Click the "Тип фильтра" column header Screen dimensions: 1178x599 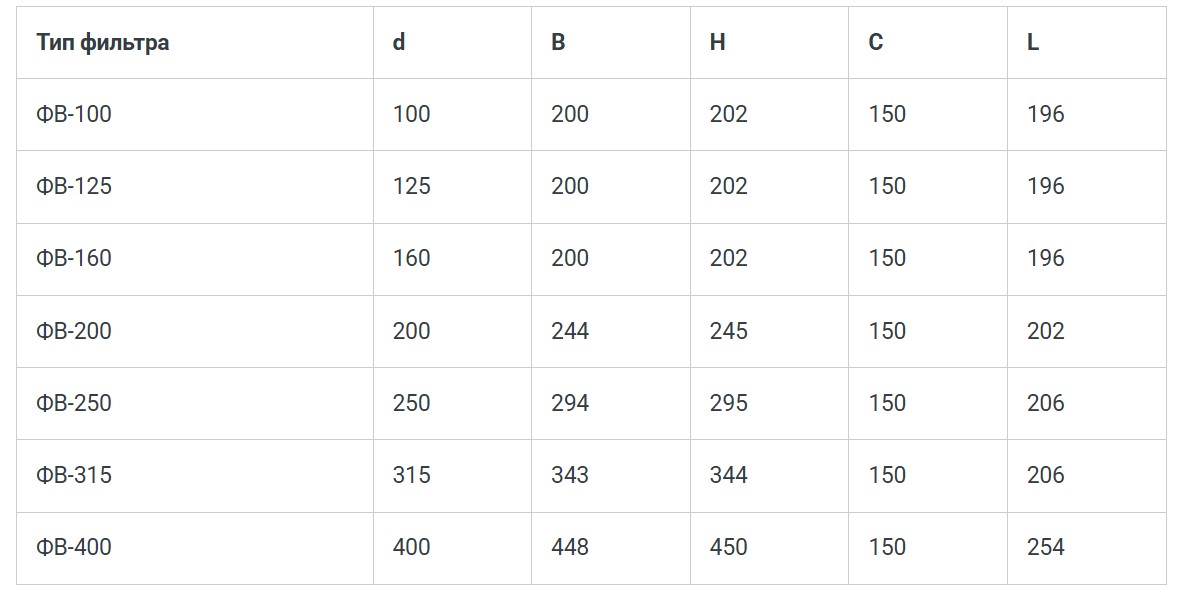102,43
